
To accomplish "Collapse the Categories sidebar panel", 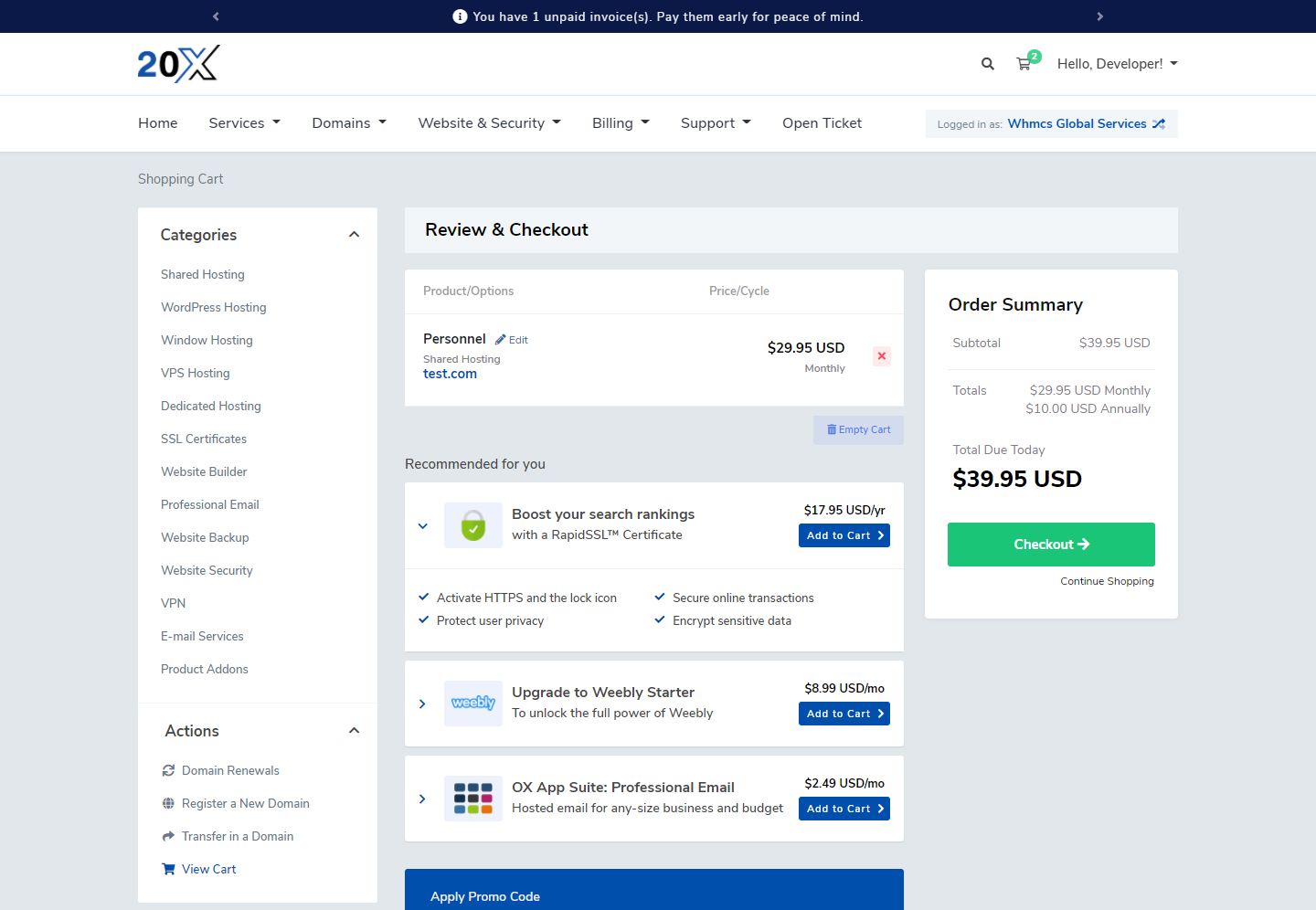I will pyautogui.click(x=354, y=235).
